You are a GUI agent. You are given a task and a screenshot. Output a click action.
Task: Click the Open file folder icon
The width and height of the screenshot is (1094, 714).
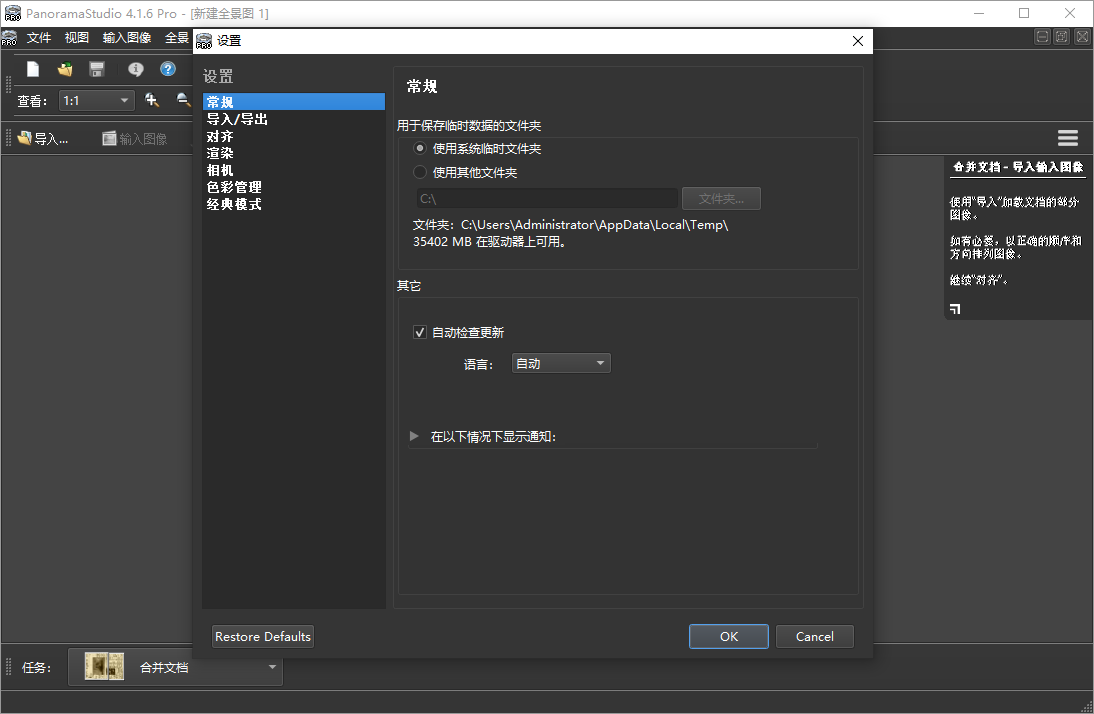point(65,69)
